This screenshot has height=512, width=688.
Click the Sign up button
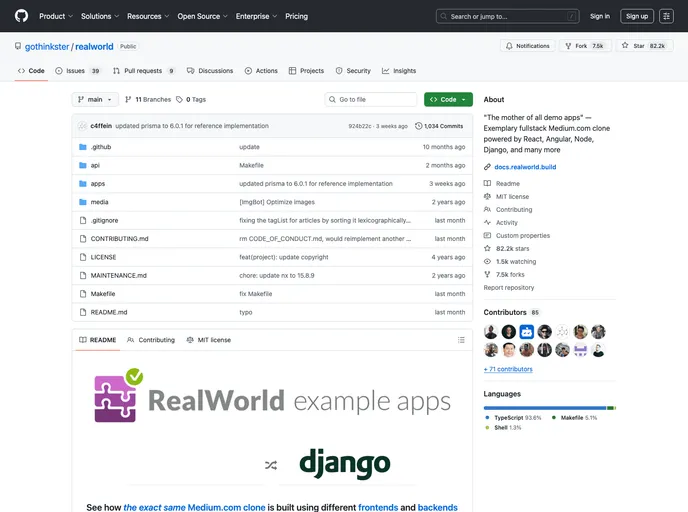click(x=637, y=16)
